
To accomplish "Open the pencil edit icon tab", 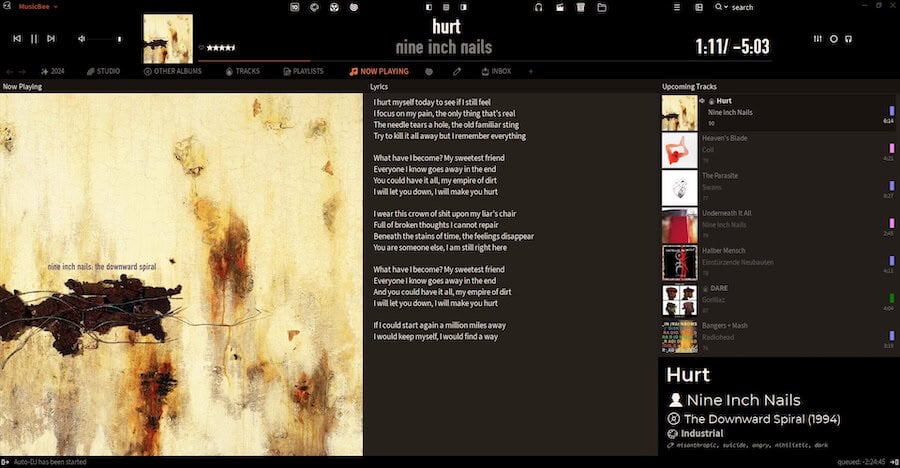I will [457, 72].
